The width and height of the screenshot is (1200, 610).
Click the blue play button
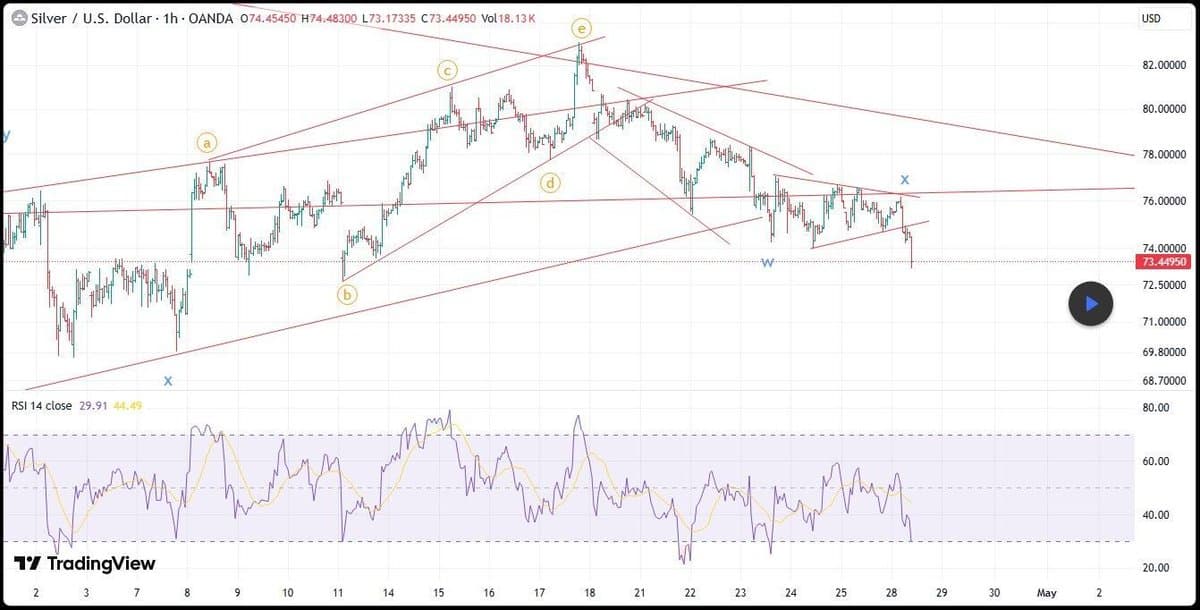(1090, 303)
